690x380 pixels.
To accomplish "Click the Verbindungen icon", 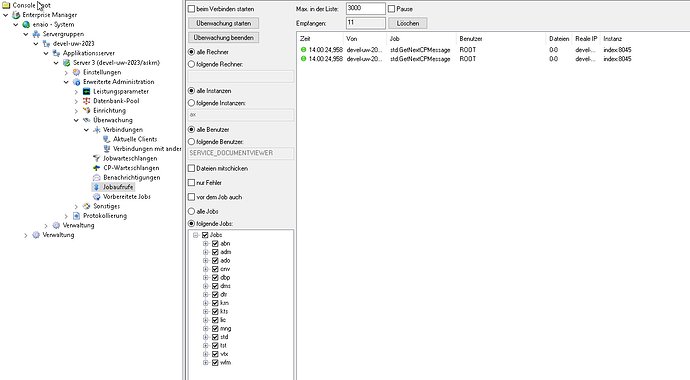I will [x=97, y=130].
